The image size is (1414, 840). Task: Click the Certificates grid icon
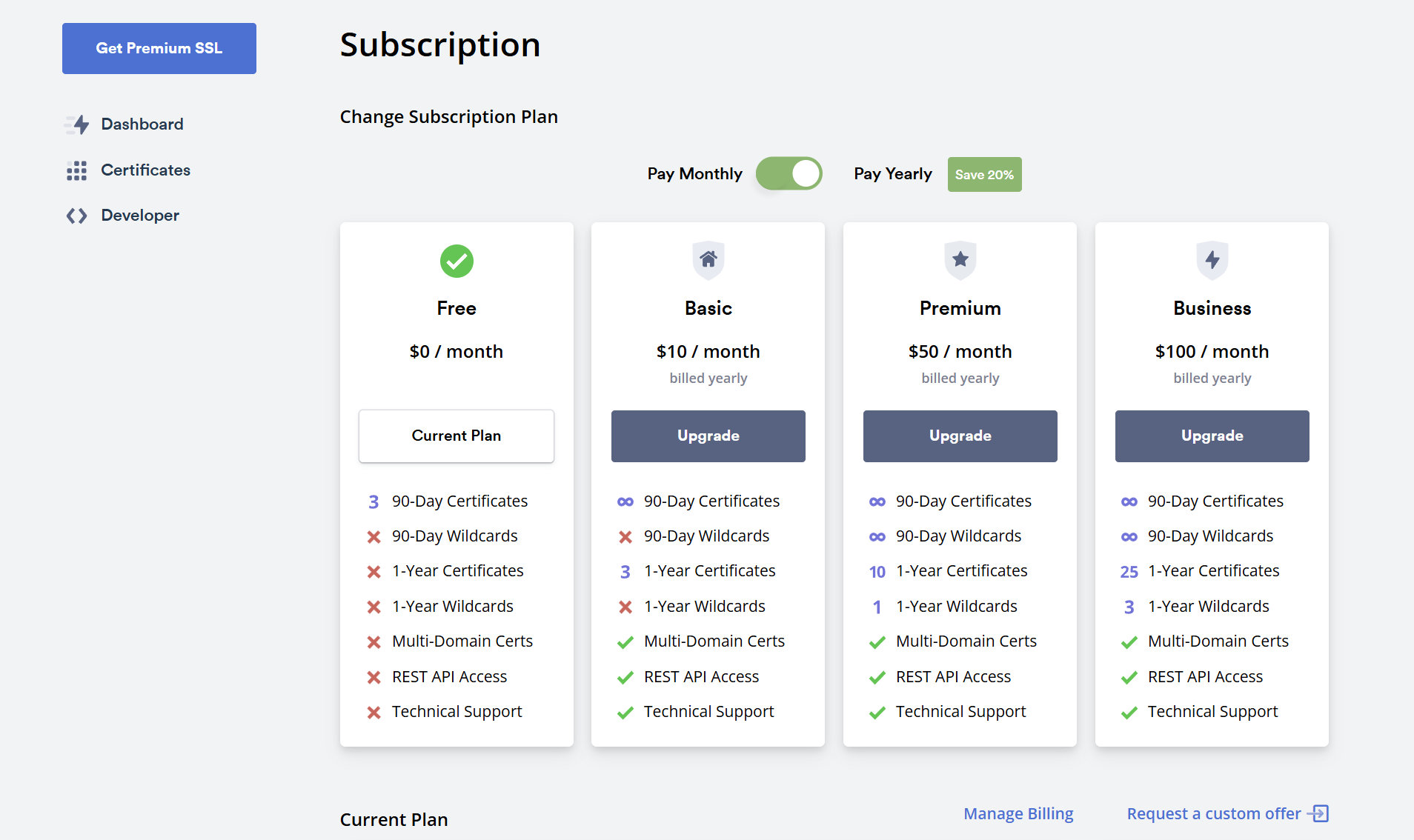pos(76,170)
